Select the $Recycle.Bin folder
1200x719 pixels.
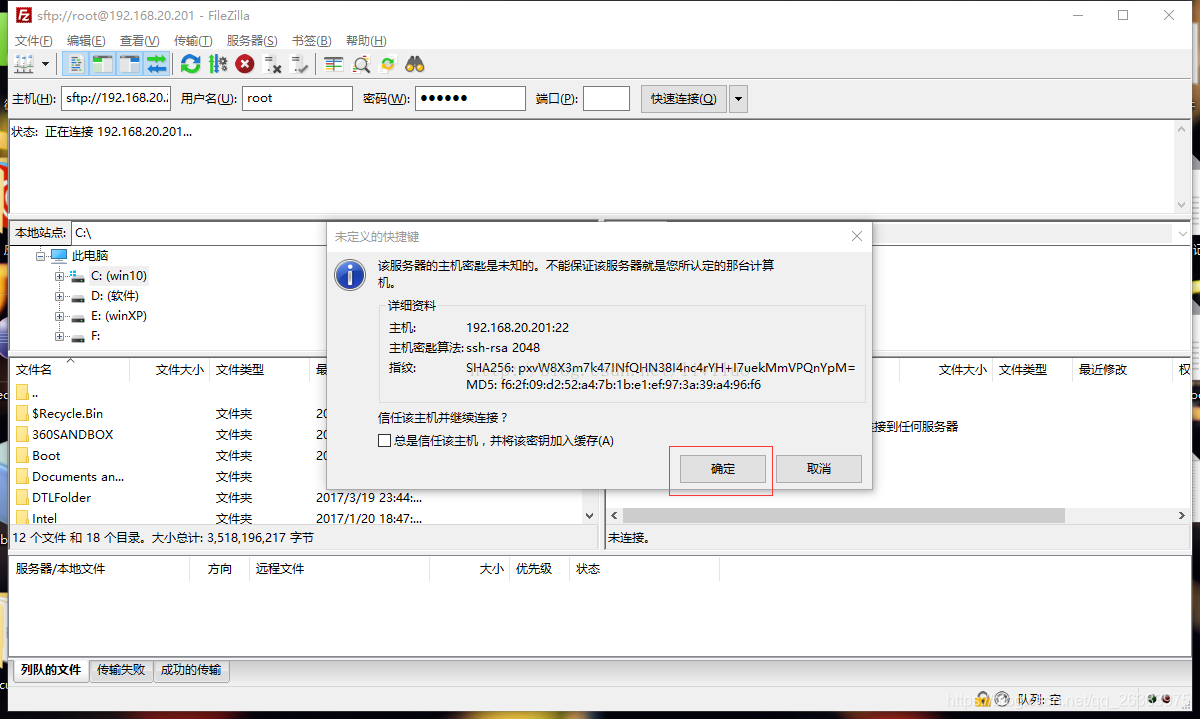point(67,413)
